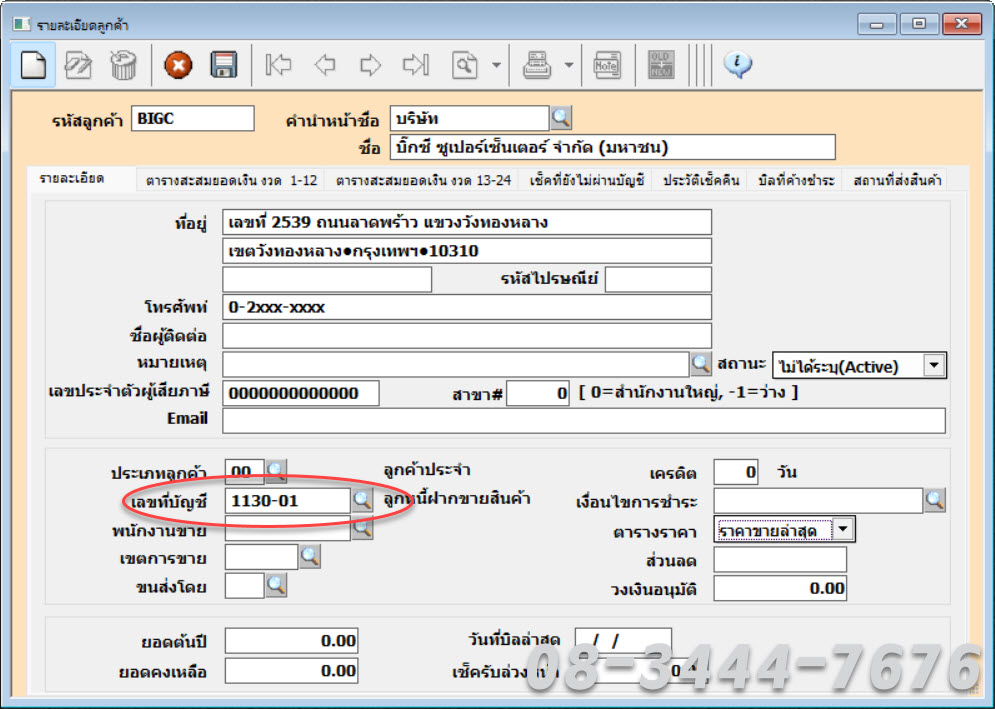Click the first ที่อยู่ address line

point(467,222)
